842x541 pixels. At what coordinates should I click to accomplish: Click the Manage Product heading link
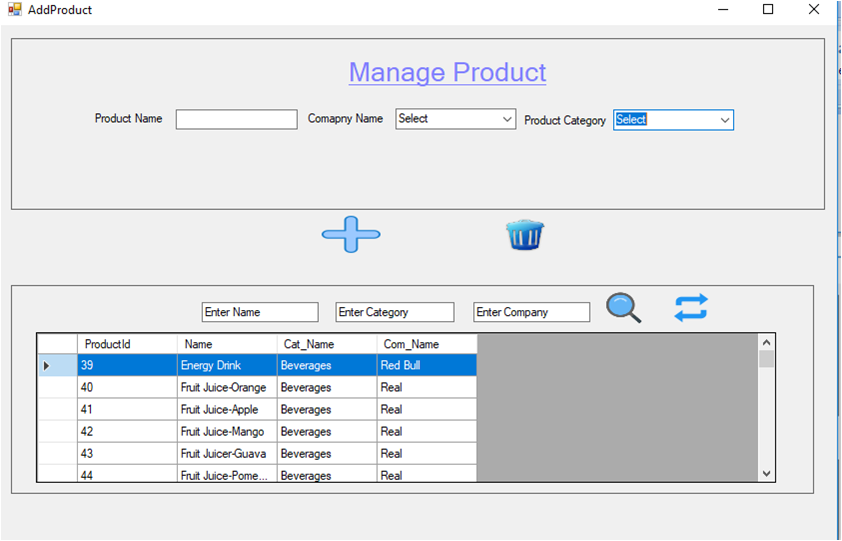[x=447, y=72]
